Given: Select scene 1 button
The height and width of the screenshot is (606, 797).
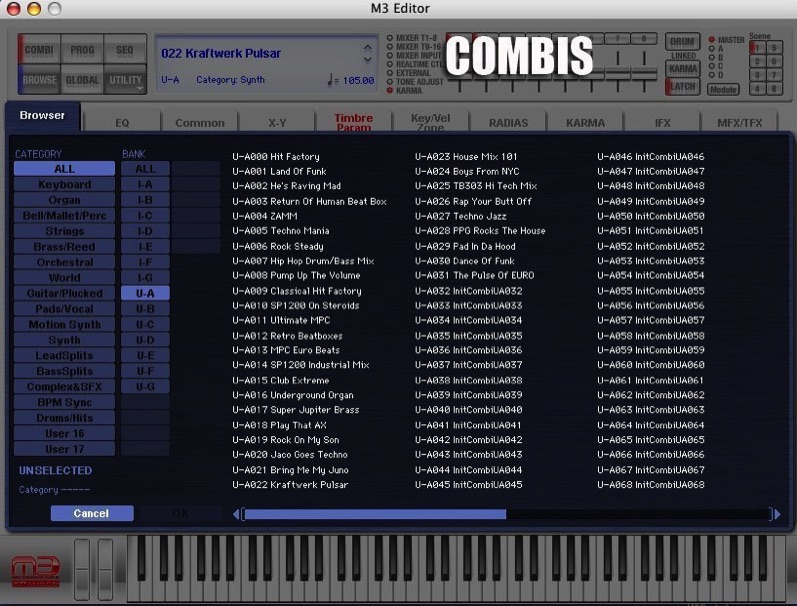Looking at the screenshot, I should click(757, 48).
